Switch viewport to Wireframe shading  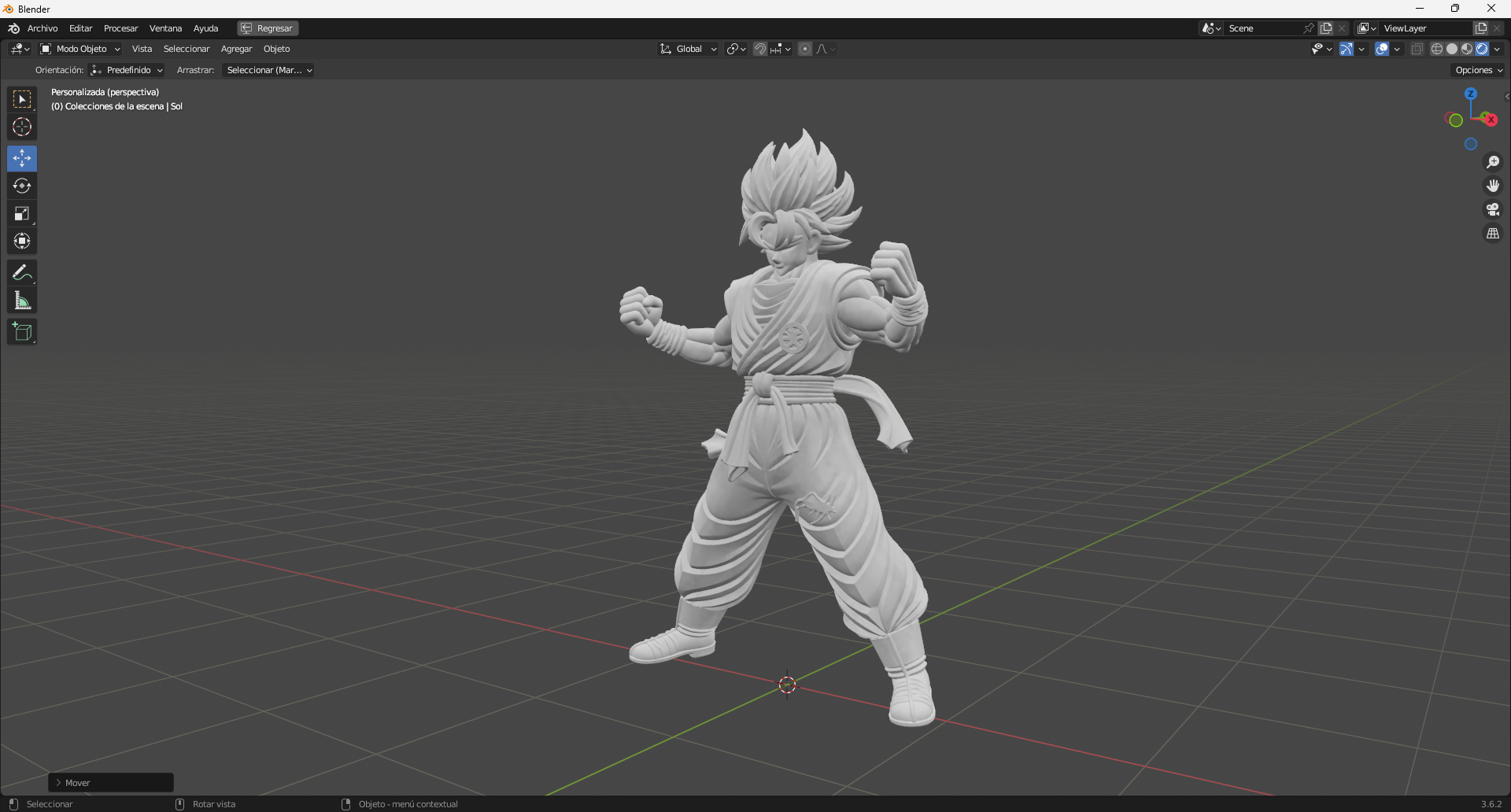(x=1435, y=48)
